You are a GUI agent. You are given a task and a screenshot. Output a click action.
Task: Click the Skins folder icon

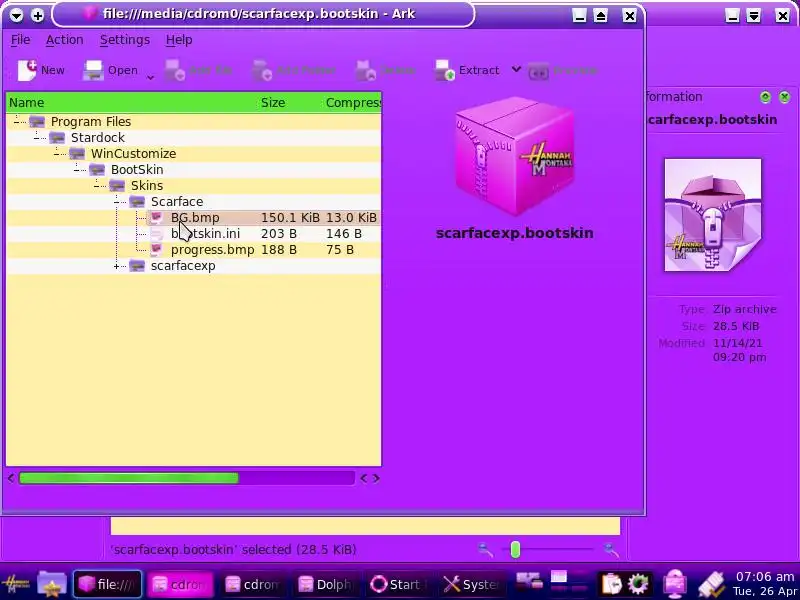(x=117, y=185)
